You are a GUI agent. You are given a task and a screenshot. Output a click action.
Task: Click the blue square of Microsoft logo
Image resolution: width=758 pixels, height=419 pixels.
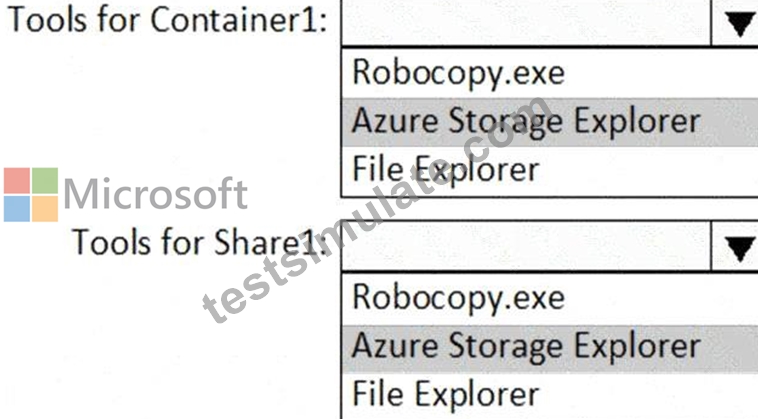[x=17, y=208]
